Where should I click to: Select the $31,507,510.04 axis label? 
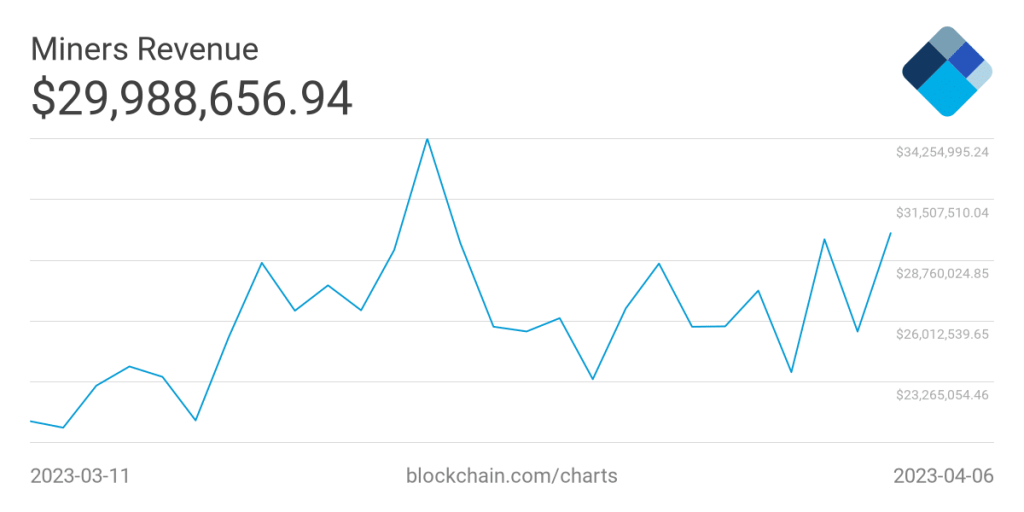942,212
